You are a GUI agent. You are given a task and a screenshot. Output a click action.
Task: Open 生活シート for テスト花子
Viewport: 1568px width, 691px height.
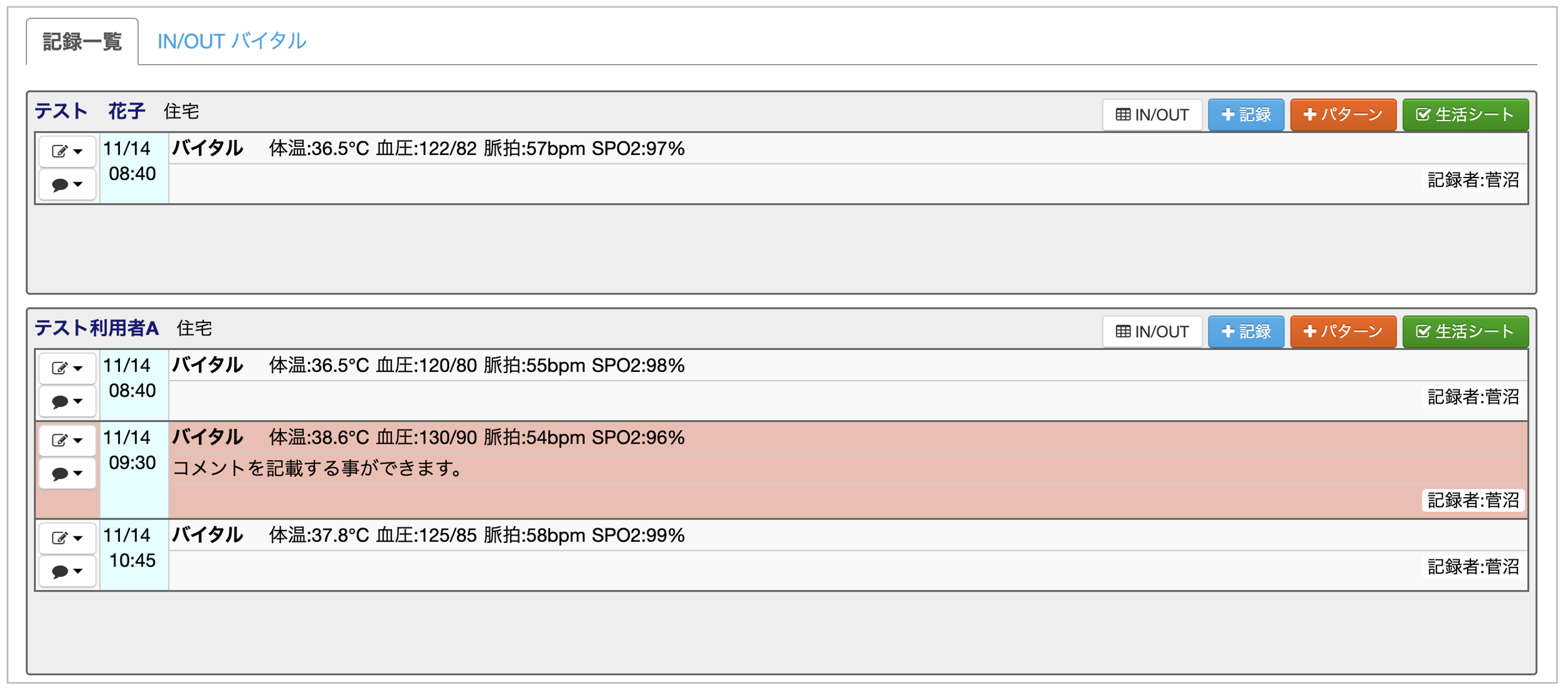[x=1465, y=115]
